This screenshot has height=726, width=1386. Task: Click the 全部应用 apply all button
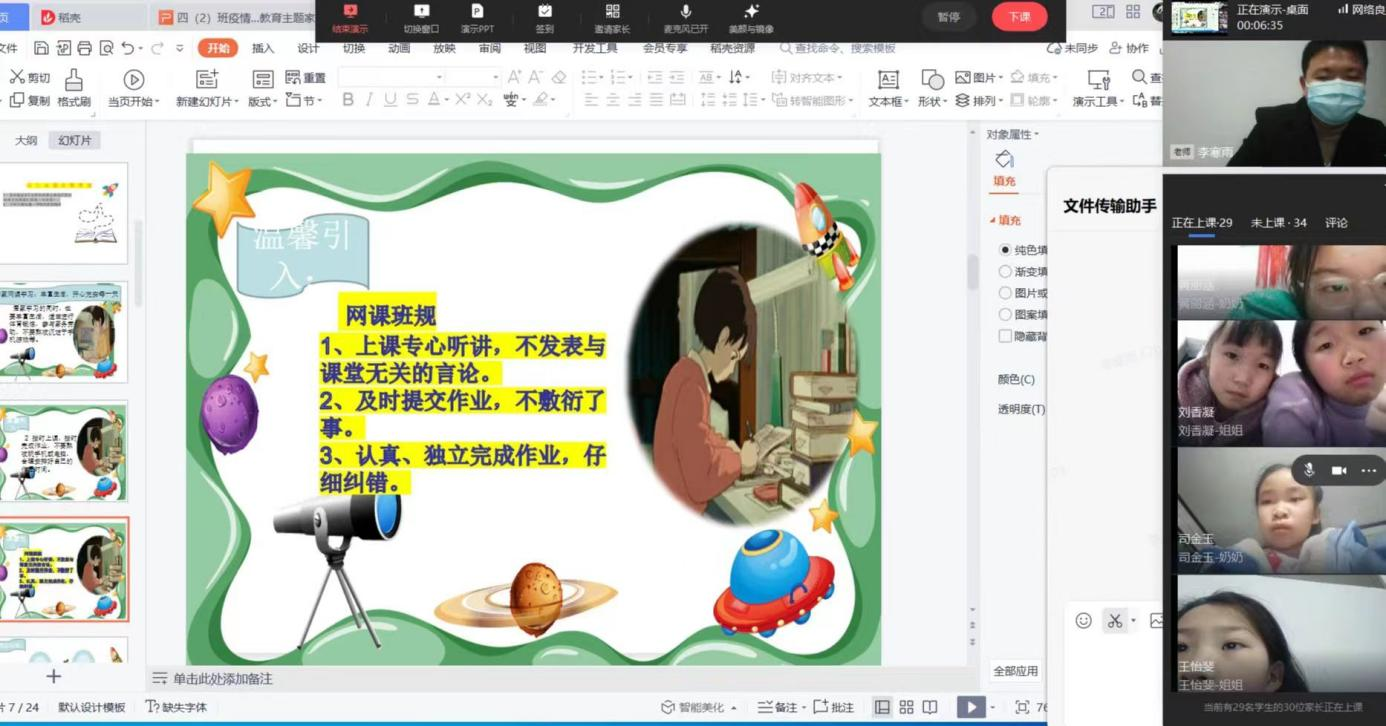[1015, 671]
